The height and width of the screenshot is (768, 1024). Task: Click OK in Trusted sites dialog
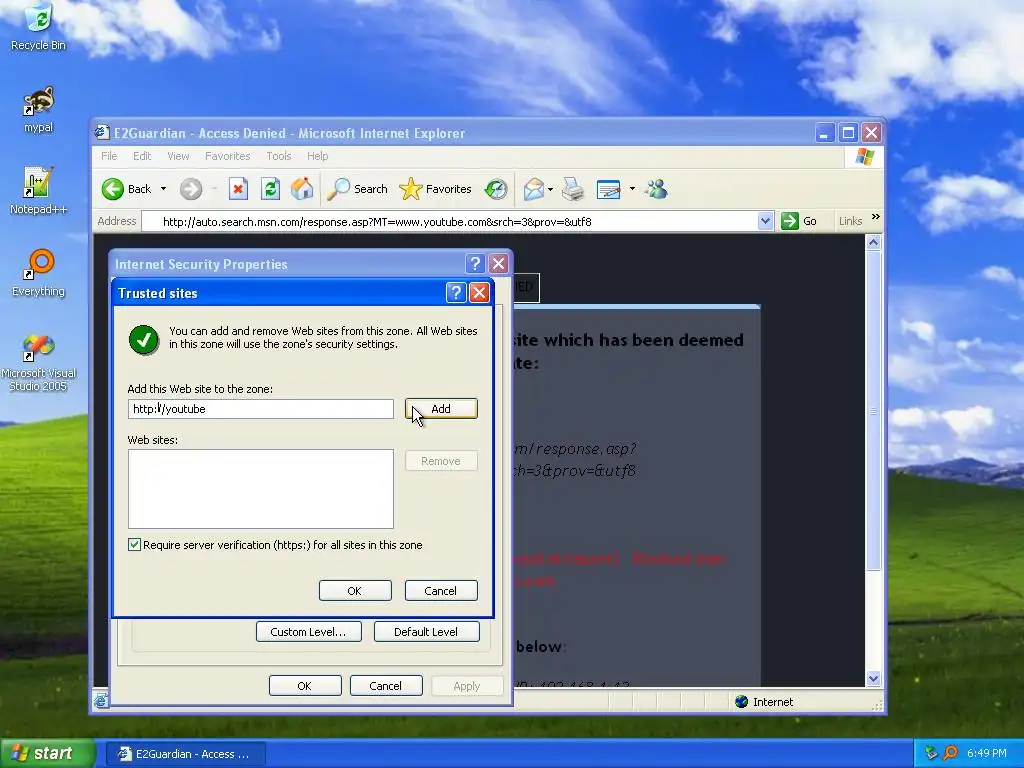[355, 591]
